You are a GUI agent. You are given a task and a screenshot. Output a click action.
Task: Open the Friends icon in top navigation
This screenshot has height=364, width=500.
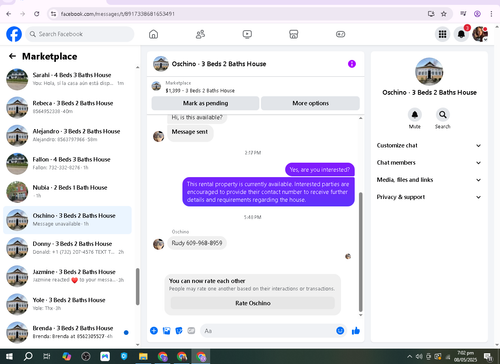pyautogui.click(x=200, y=34)
